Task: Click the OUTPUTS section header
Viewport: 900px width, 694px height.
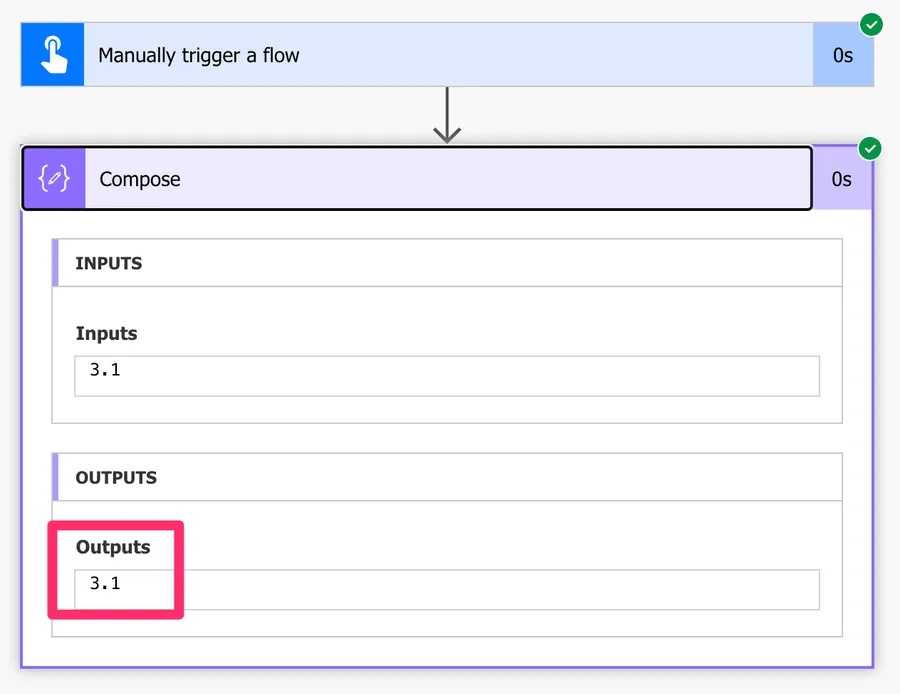Action: pos(116,478)
